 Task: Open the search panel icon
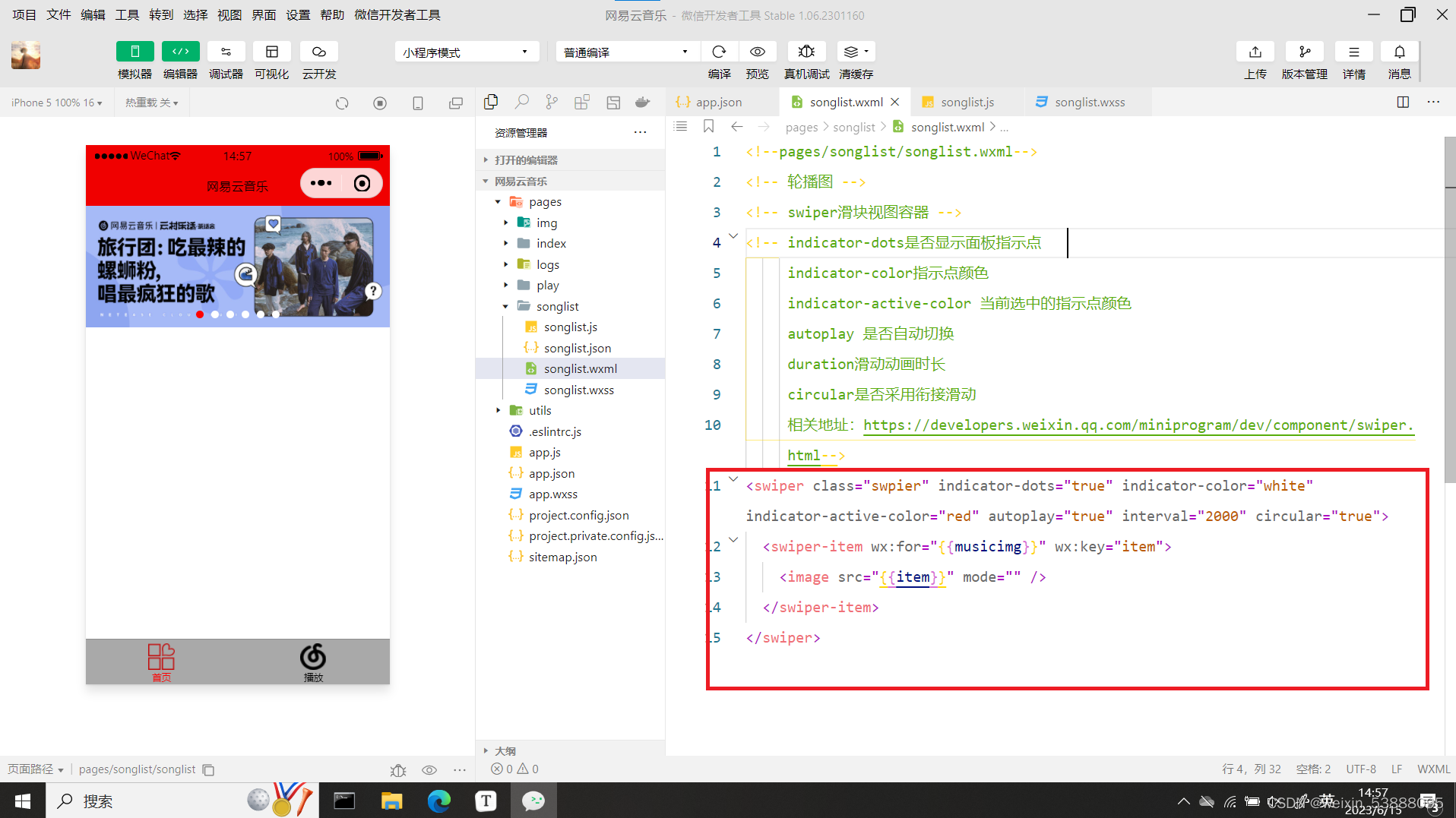522,102
